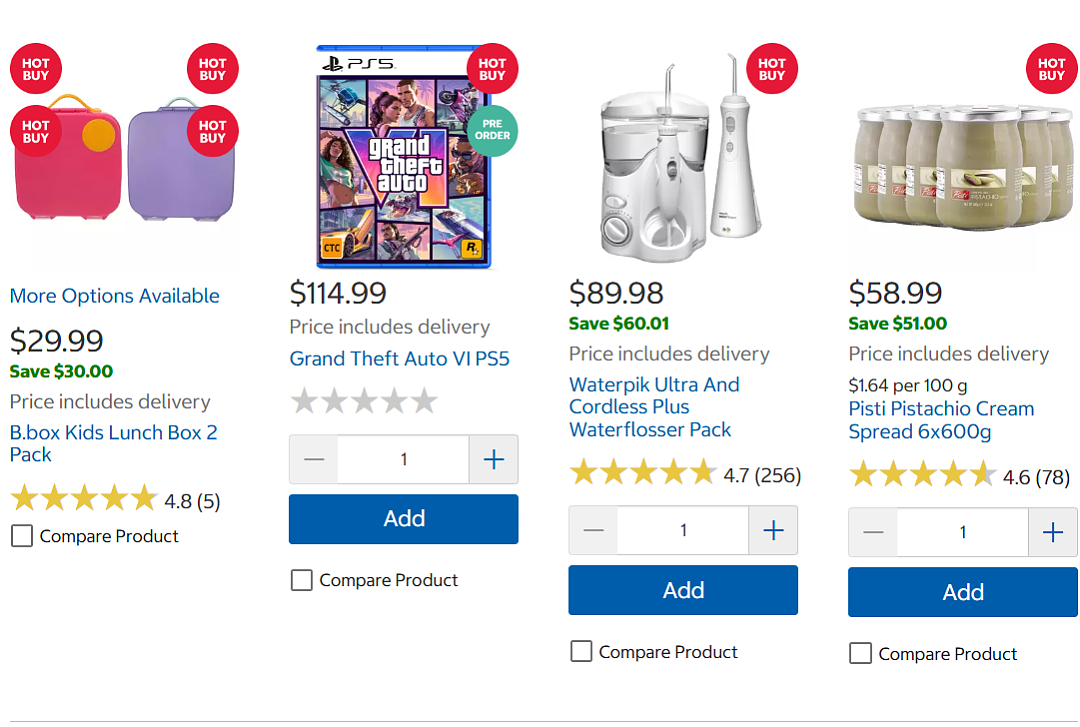
Task: Open More Options Available link
Action: (x=114, y=296)
